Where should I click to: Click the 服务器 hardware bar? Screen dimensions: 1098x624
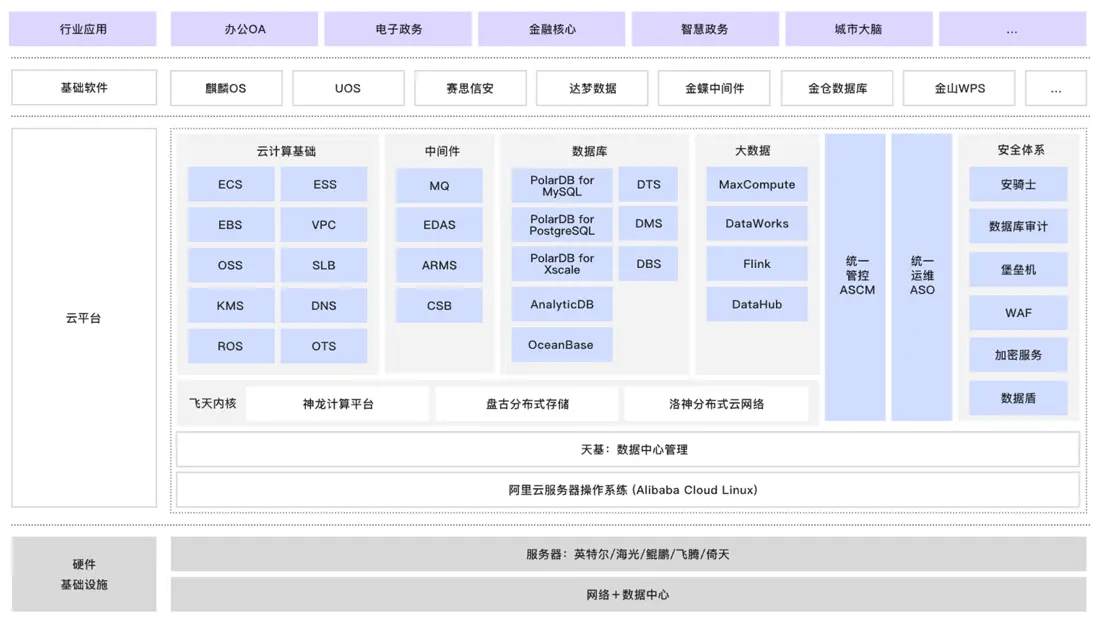(628, 554)
